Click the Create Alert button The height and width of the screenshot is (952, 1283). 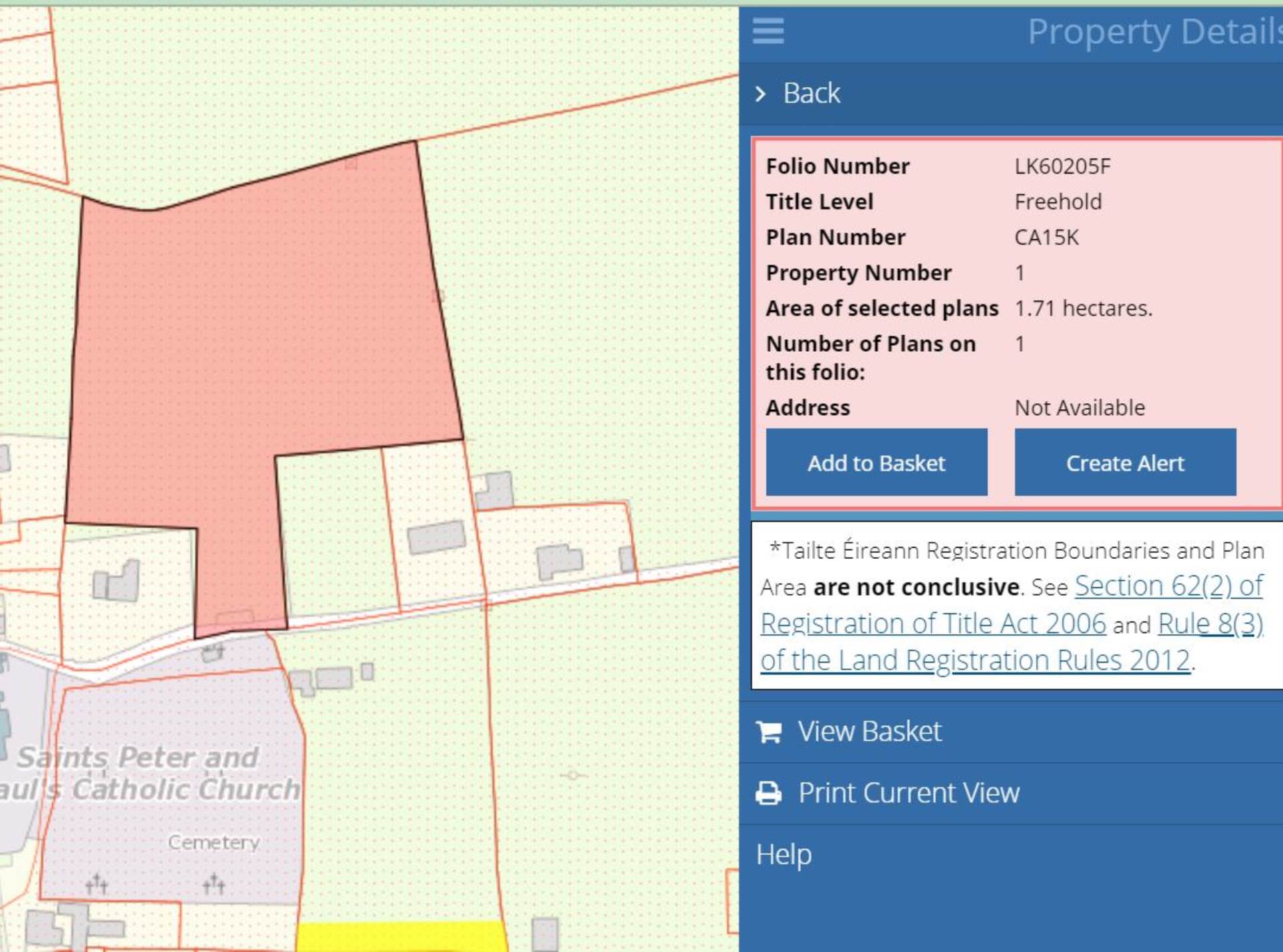click(1125, 462)
